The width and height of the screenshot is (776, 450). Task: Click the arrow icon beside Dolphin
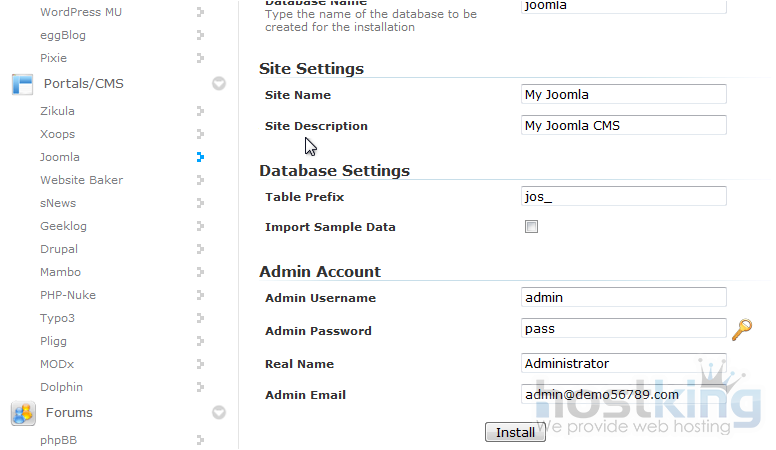tap(200, 387)
